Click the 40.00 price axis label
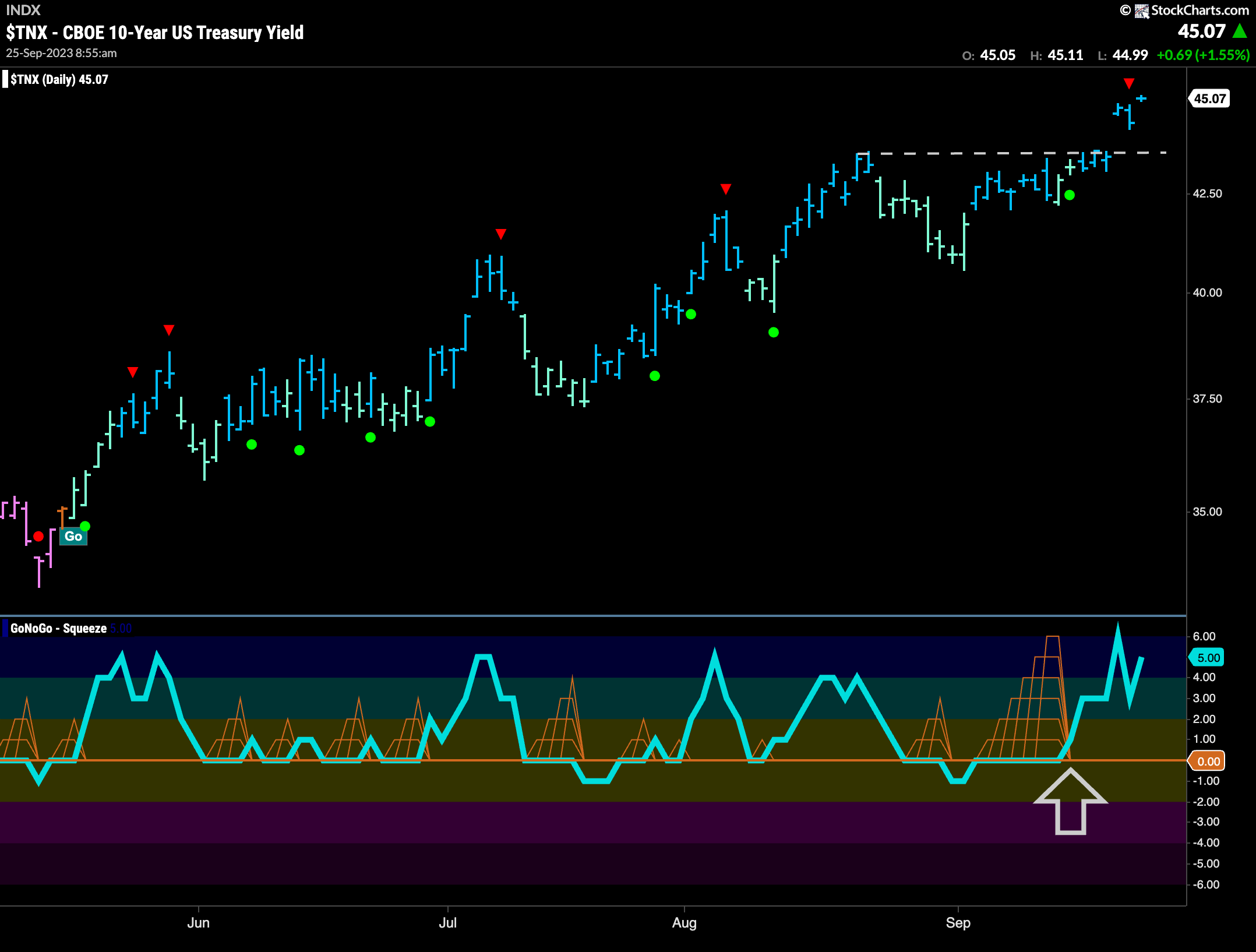This screenshot has height=952, width=1256. [1207, 292]
